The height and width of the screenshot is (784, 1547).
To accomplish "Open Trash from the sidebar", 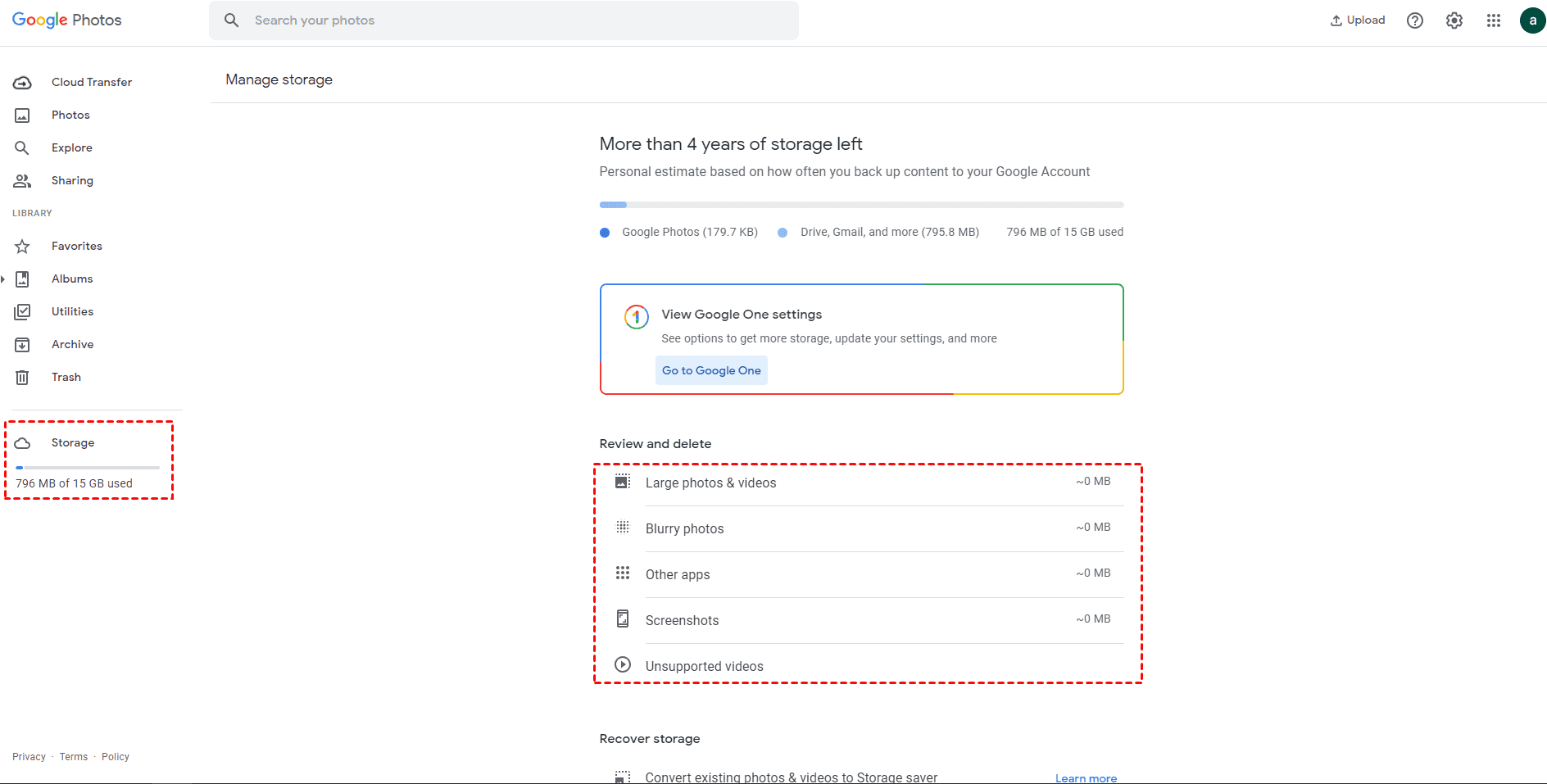I will point(66,377).
